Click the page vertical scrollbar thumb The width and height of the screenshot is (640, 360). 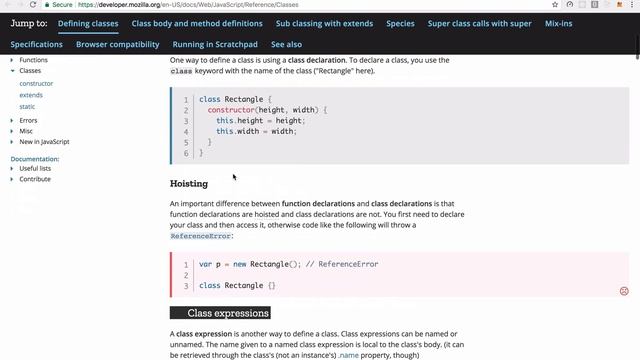(637, 47)
